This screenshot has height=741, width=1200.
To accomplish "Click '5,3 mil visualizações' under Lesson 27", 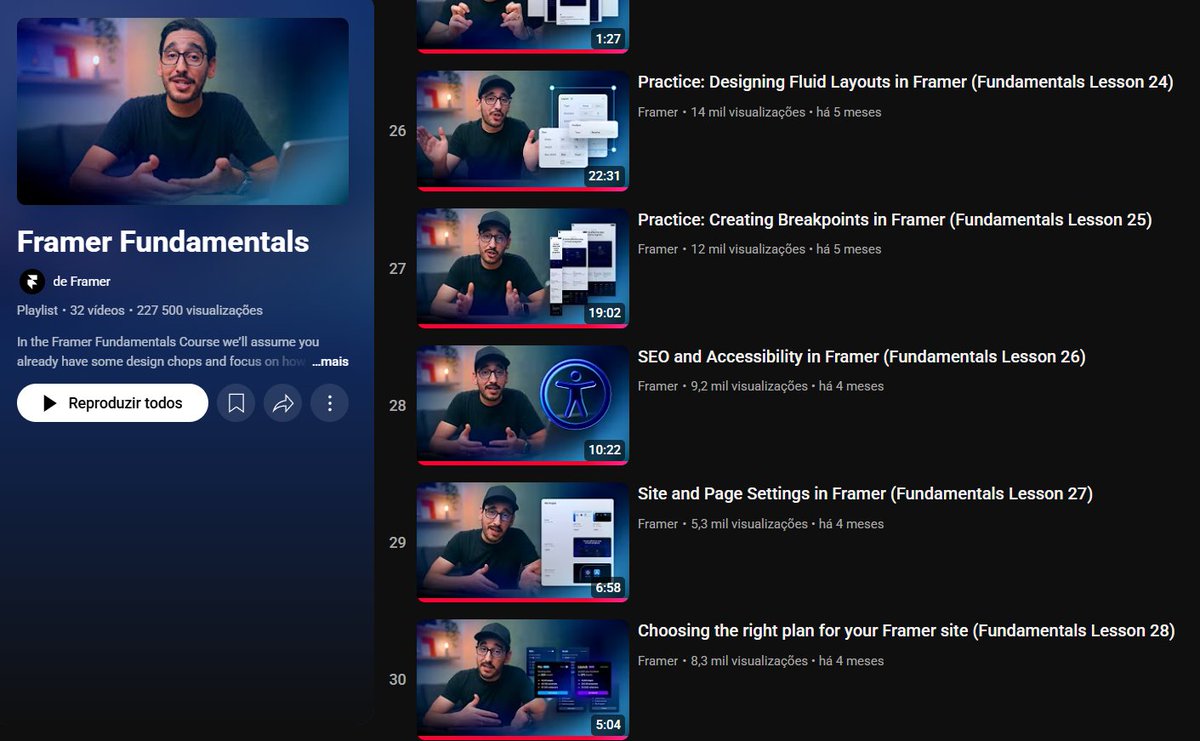I will coord(749,524).
